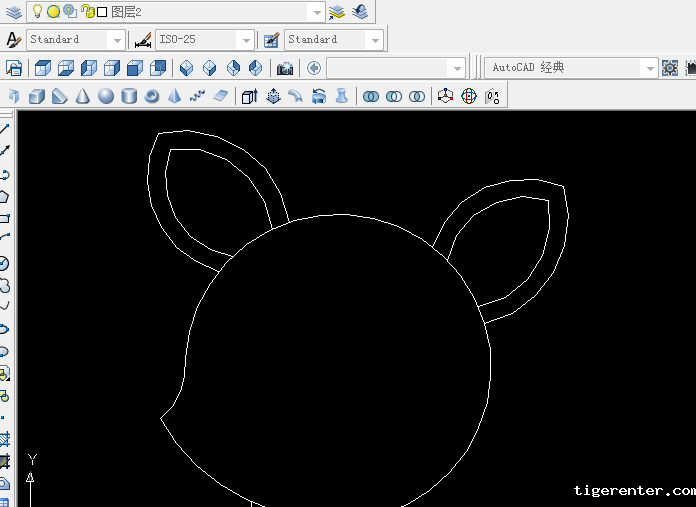This screenshot has width=696, height=507.
Task: Toggle the layer freeze sun icon
Action: (54, 12)
